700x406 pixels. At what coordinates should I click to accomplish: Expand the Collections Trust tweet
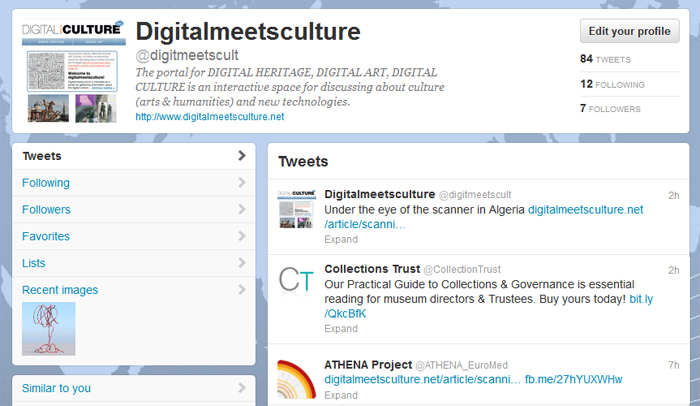[341, 328]
